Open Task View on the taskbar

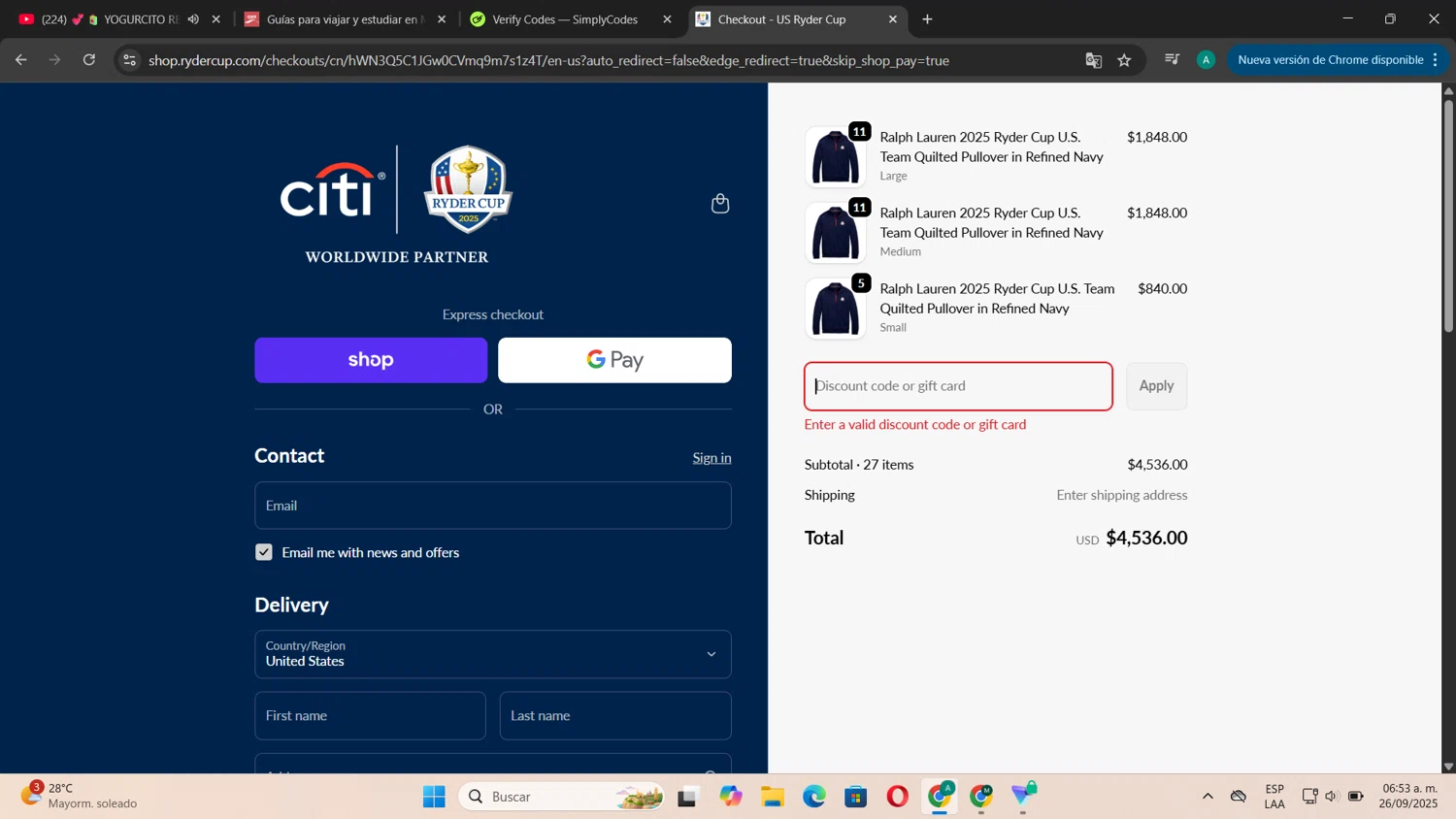(x=688, y=797)
